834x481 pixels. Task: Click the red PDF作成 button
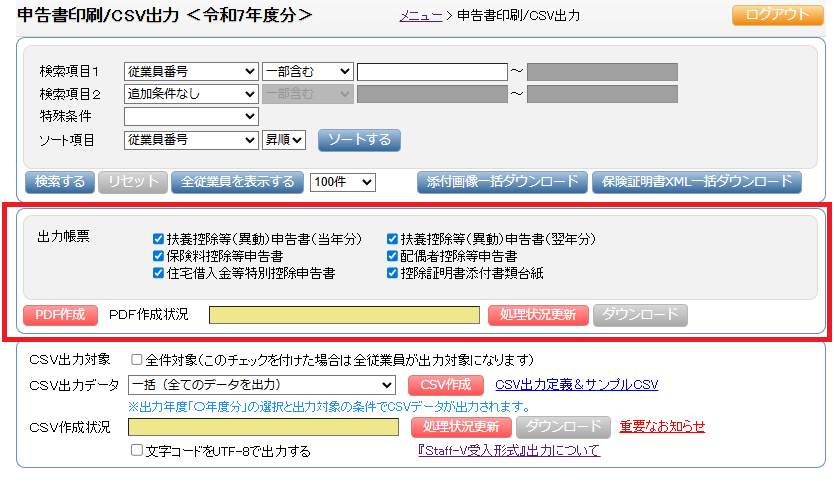(x=59, y=315)
